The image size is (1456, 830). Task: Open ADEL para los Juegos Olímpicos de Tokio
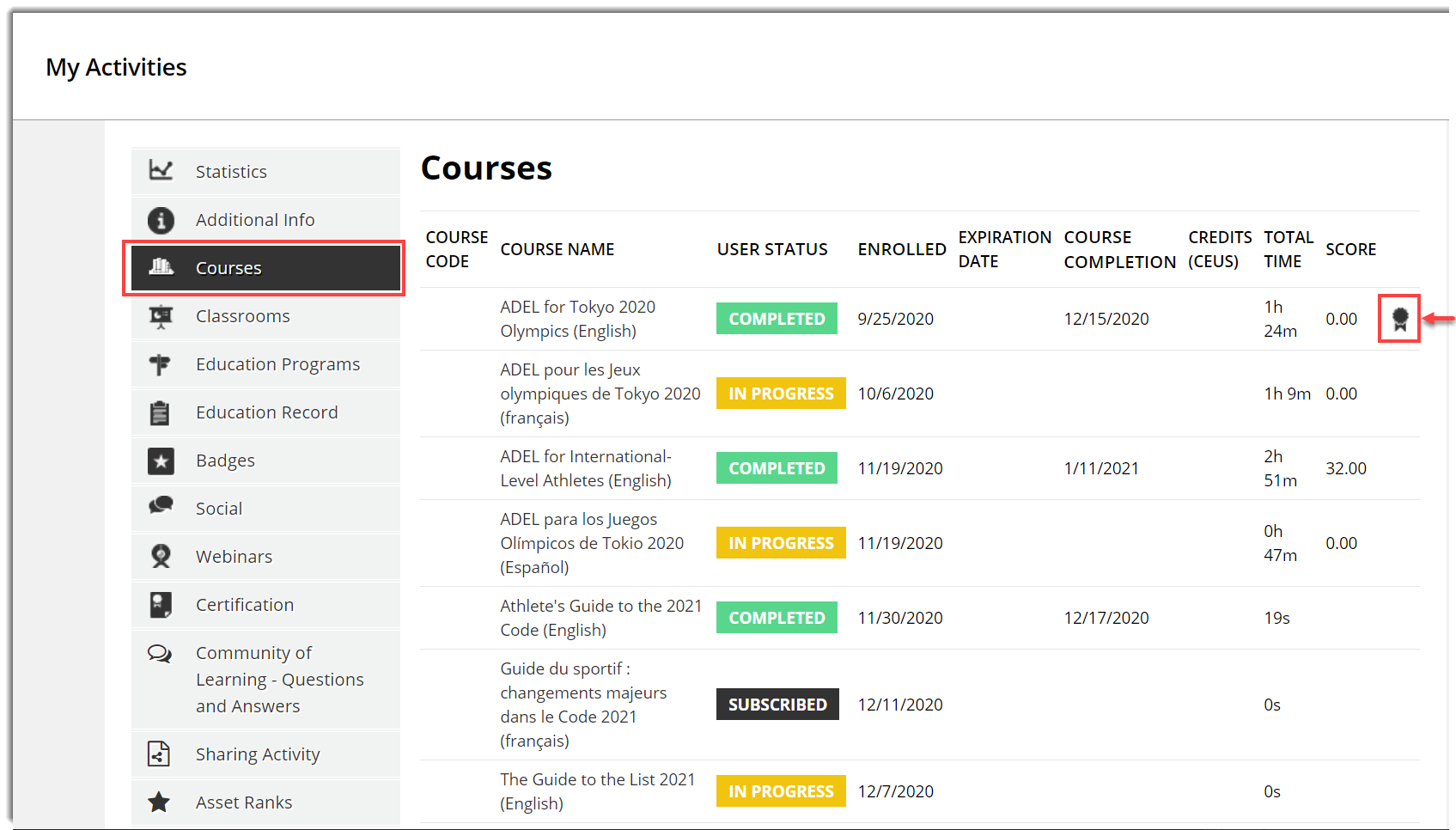[x=592, y=543]
